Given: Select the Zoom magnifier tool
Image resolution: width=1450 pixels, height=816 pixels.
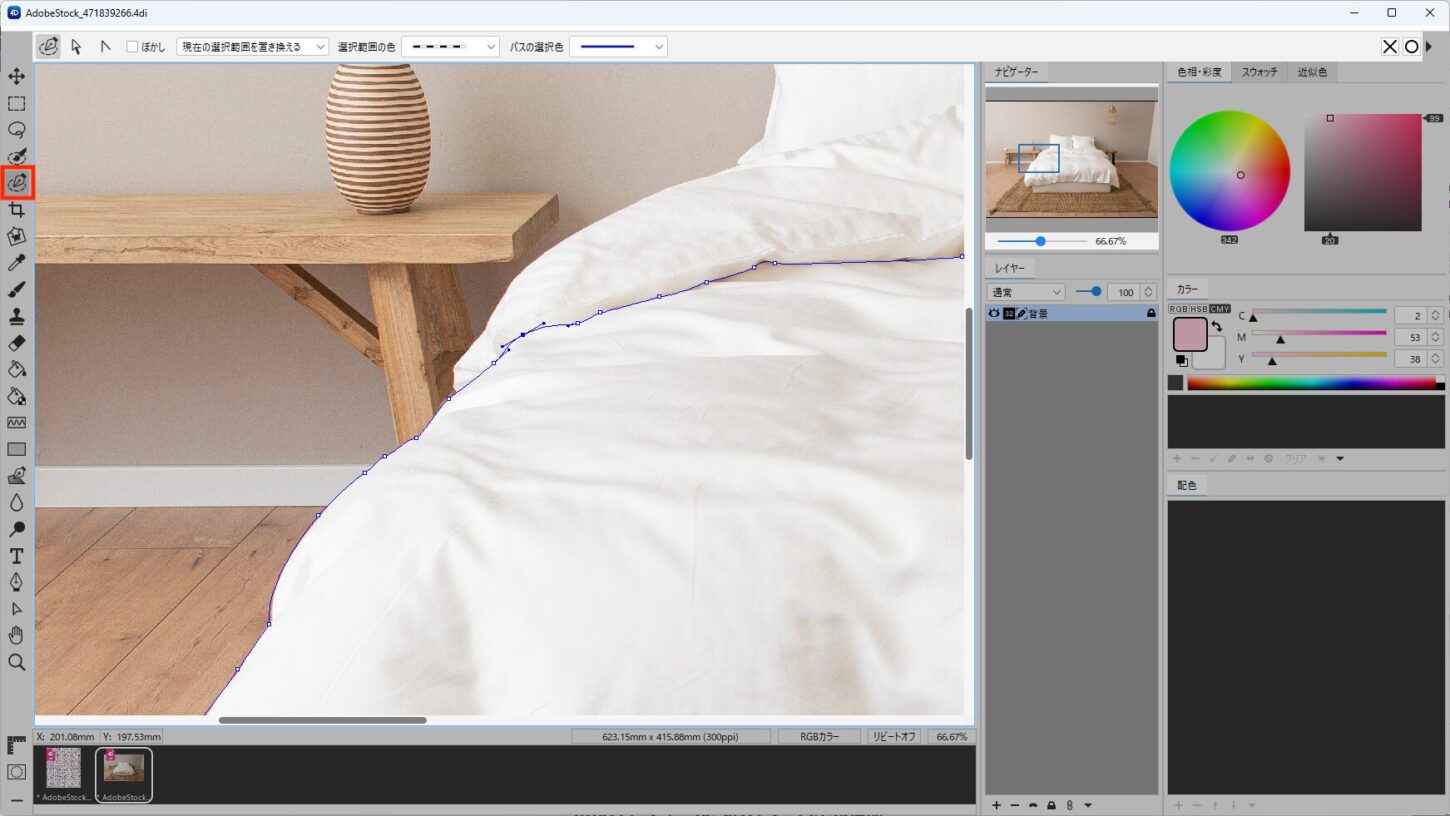Looking at the screenshot, I should point(17,662).
